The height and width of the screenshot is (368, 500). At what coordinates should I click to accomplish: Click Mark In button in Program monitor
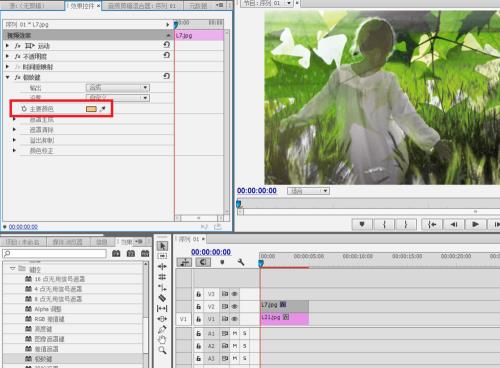click(x=384, y=224)
